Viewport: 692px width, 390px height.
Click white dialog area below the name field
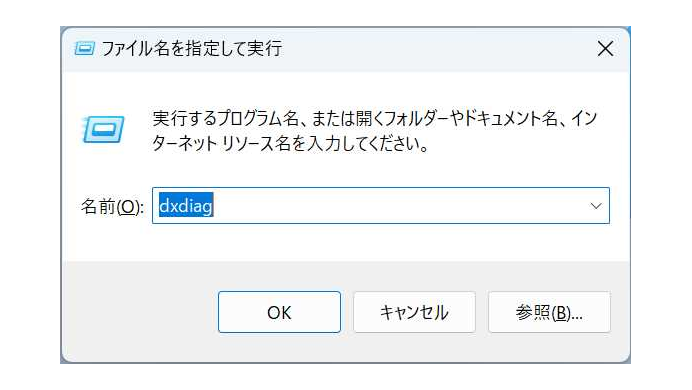tap(346, 243)
